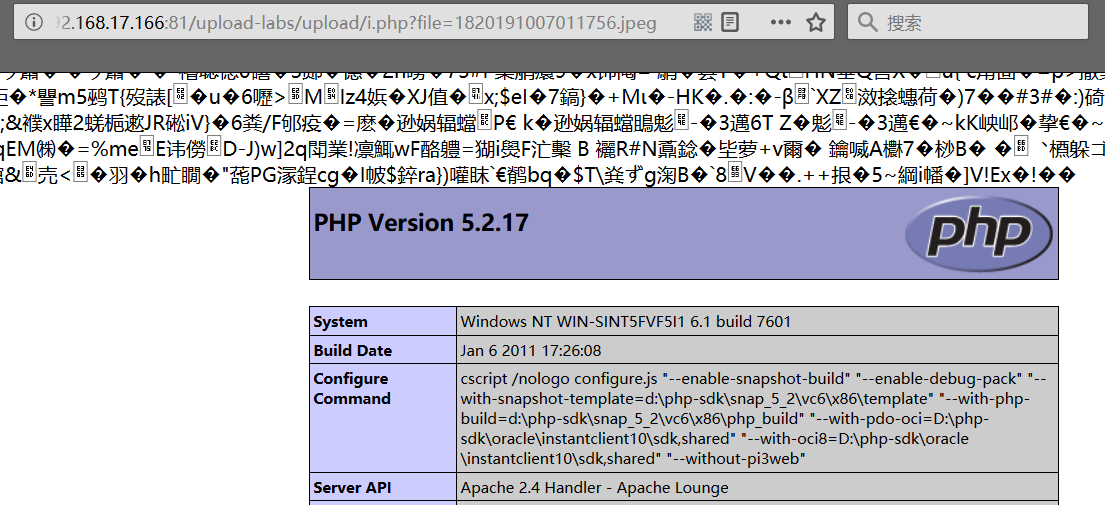Open the QR code icon in address bar
Screen dimensions: 1105x505
[x=703, y=22]
